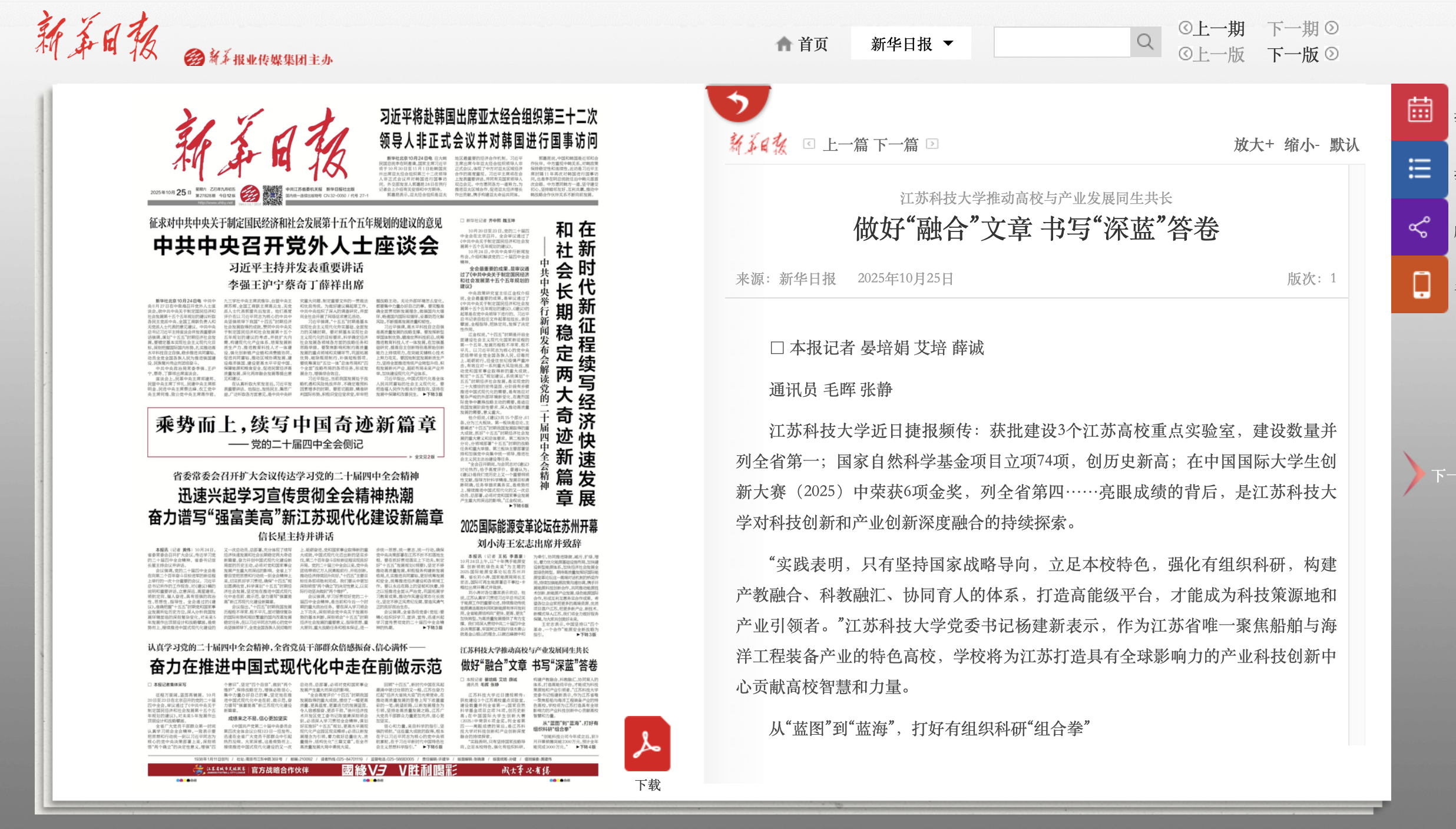
Task: Click the search magnifier icon
Action: coord(1145,42)
